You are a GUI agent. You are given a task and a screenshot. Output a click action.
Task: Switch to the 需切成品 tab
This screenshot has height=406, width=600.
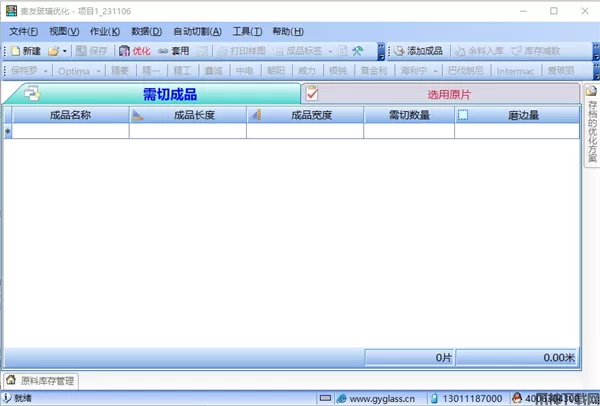click(170, 94)
